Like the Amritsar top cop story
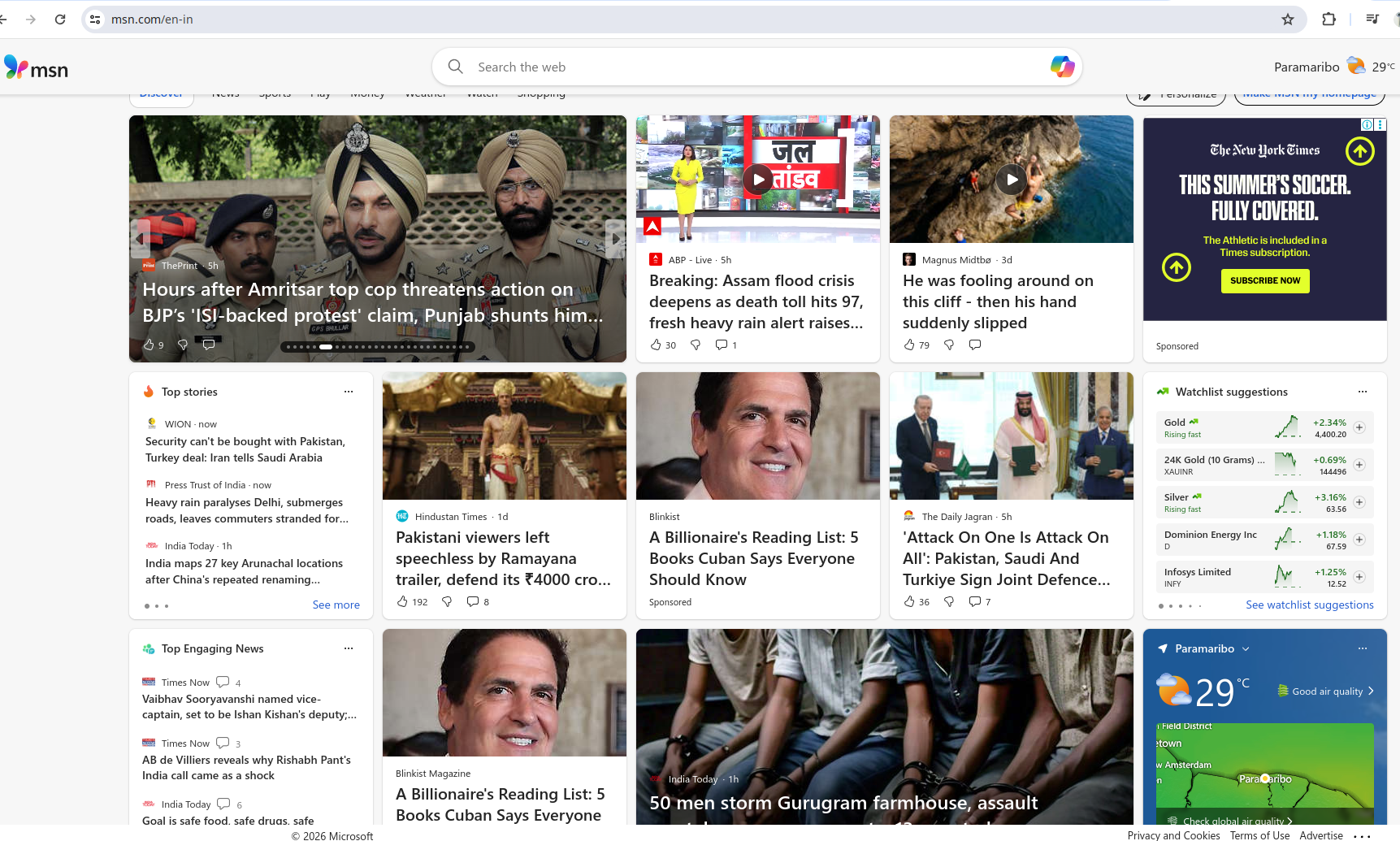The height and width of the screenshot is (841, 1400). pyautogui.click(x=154, y=345)
